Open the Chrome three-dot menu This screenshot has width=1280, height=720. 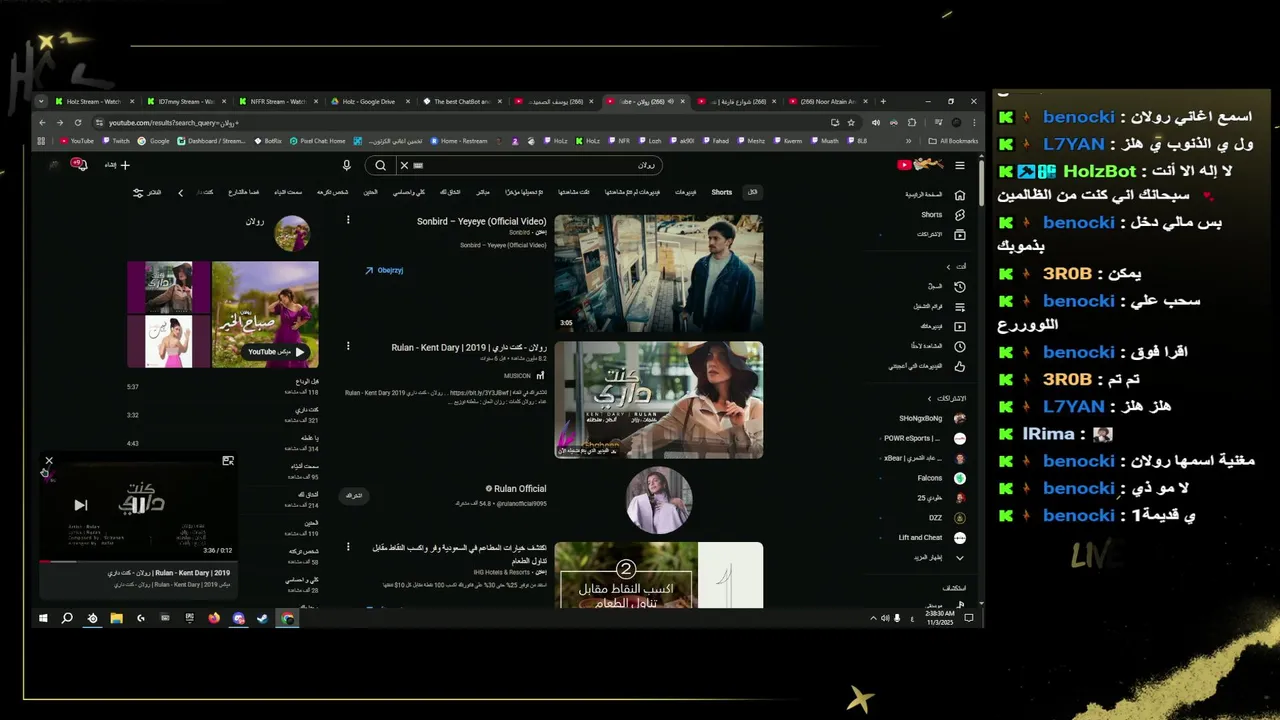click(x=975, y=122)
